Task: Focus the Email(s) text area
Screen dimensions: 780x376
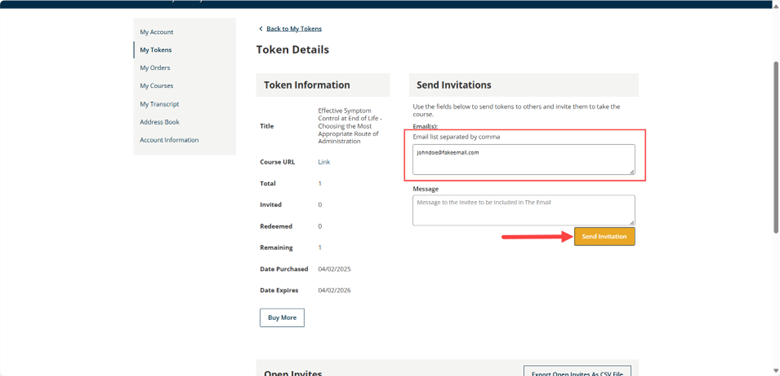Action: click(523, 159)
